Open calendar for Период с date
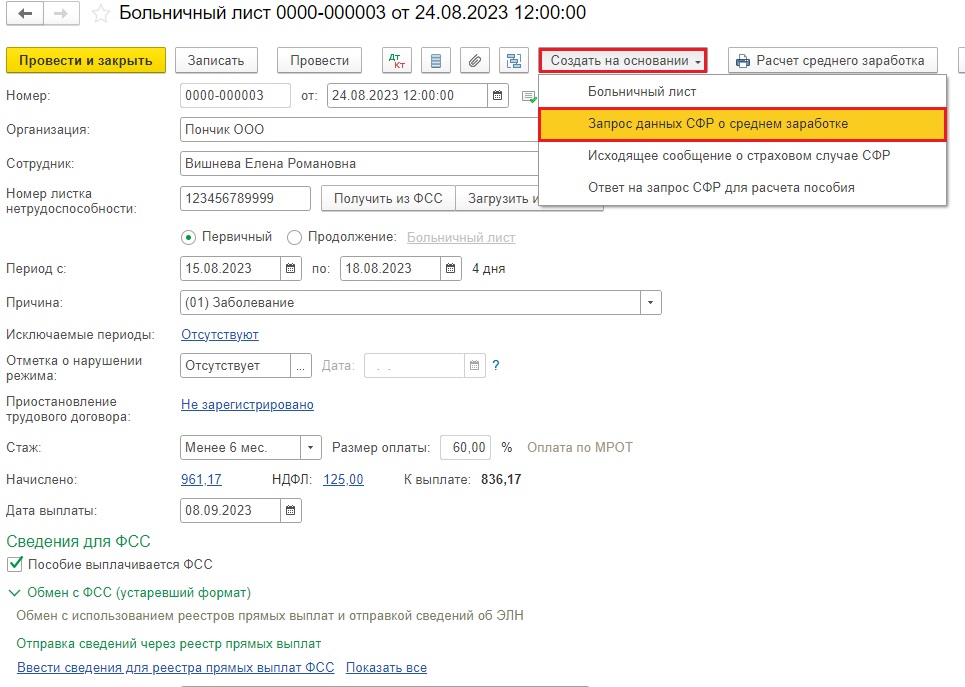The width and height of the screenshot is (965, 687). (x=290, y=268)
